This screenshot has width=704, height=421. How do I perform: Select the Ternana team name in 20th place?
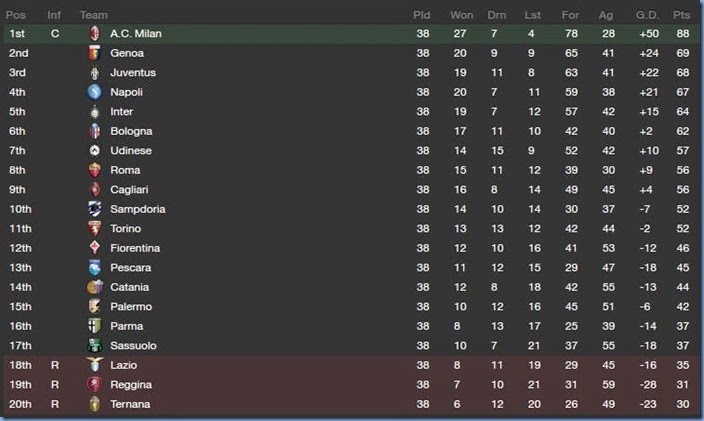[x=131, y=404]
